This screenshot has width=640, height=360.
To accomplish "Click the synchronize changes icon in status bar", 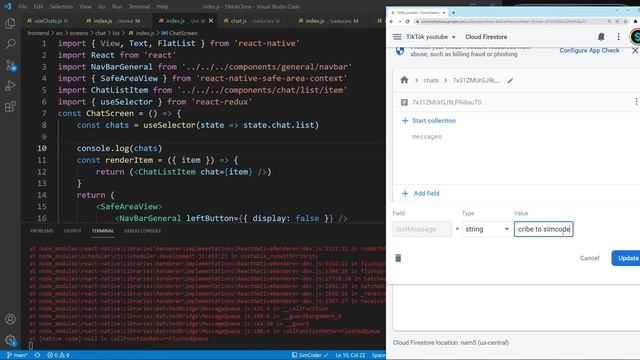I will (x=37, y=355).
